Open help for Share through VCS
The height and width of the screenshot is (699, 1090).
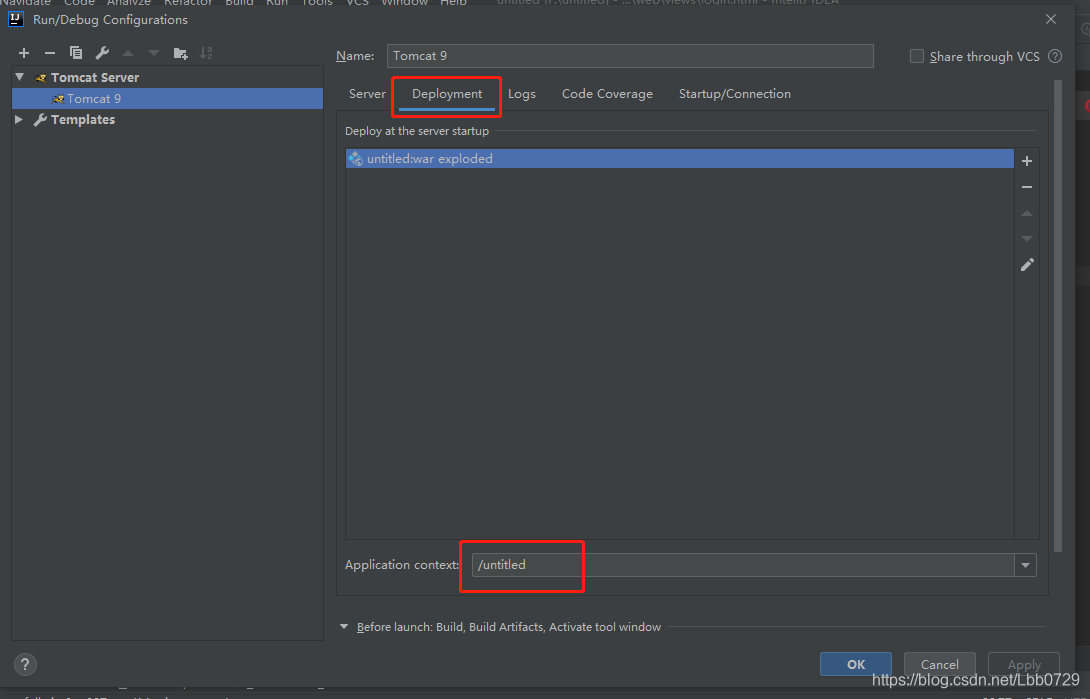pyautogui.click(x=1055, y=56)
